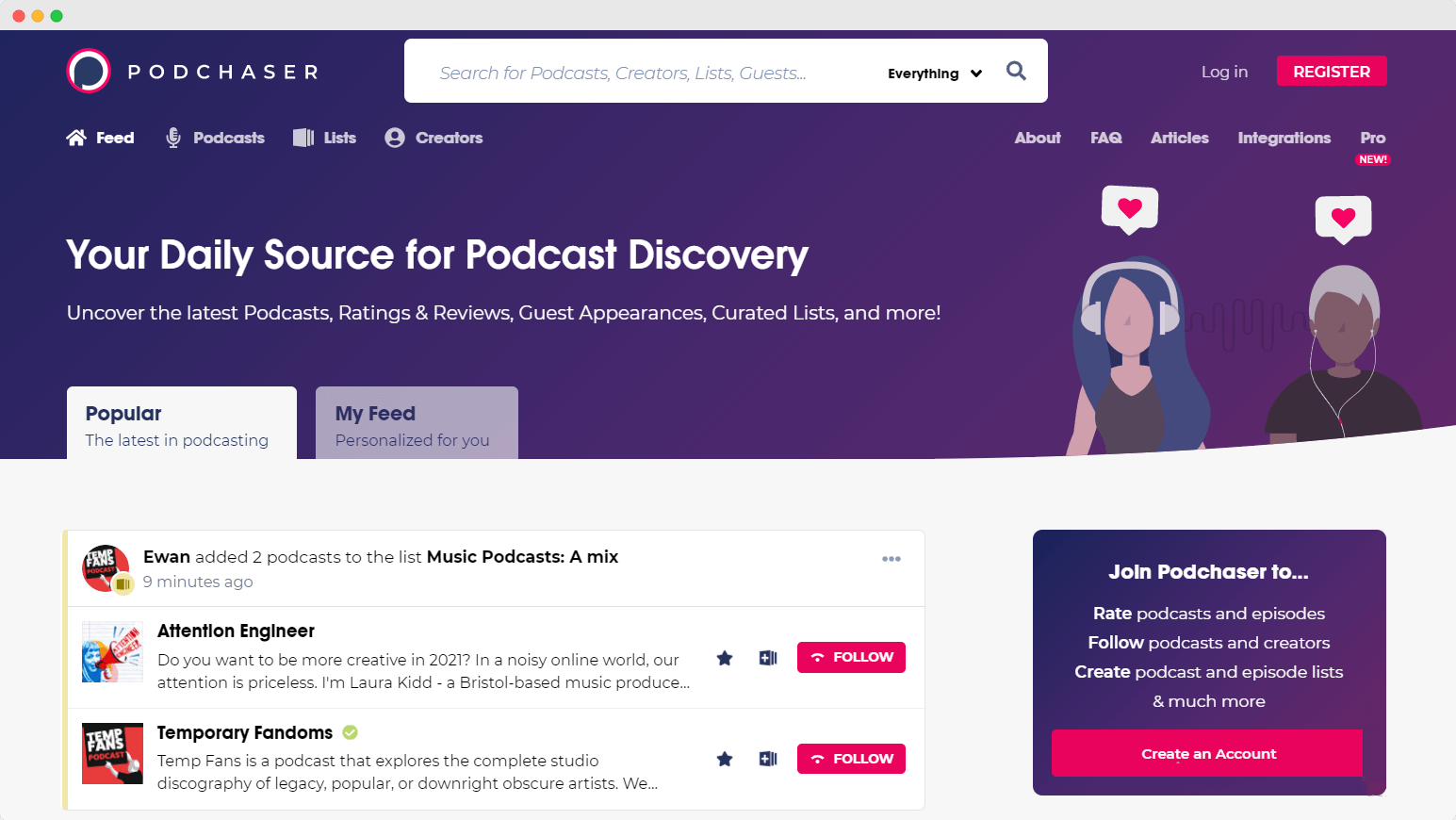
Task: Open the Attention Engineer title link
Action: tap(236, 631)
